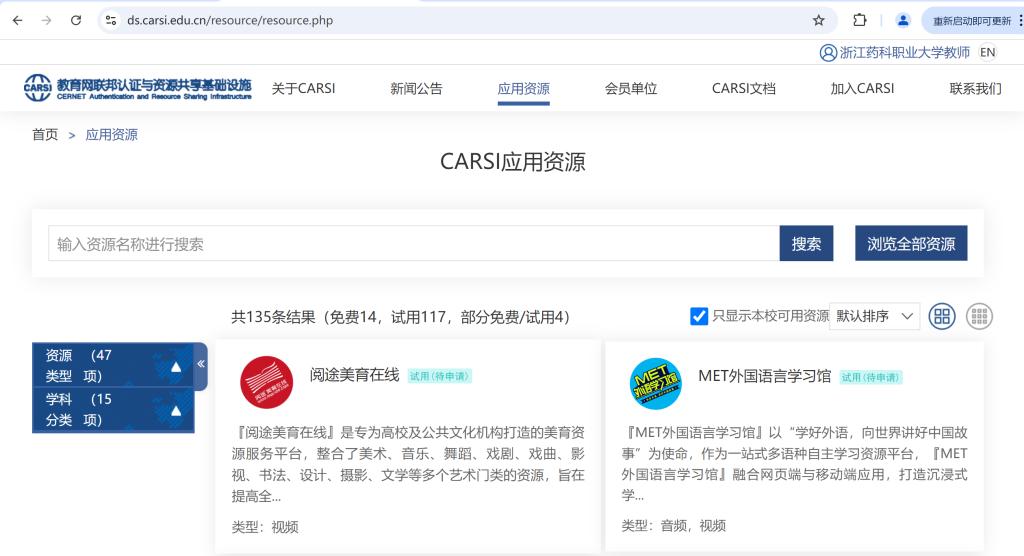Go back with the browser back arrow
The height and width of the screenshot is (556, 1024).
18,20
